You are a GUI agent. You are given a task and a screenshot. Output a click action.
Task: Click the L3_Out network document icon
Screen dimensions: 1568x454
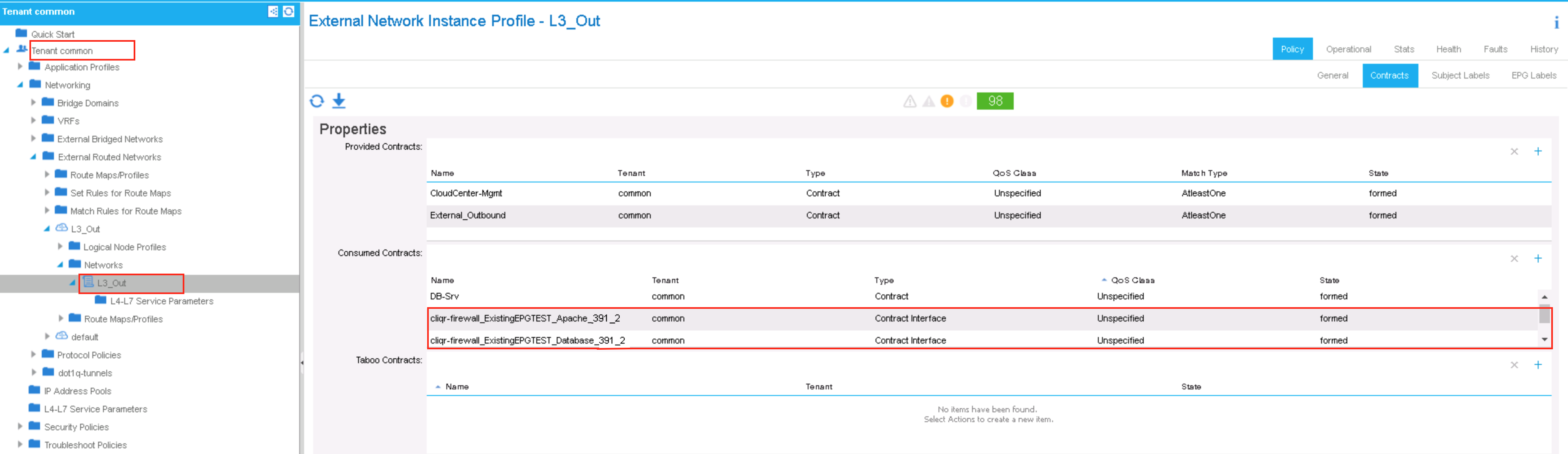(x=88, y=281)
